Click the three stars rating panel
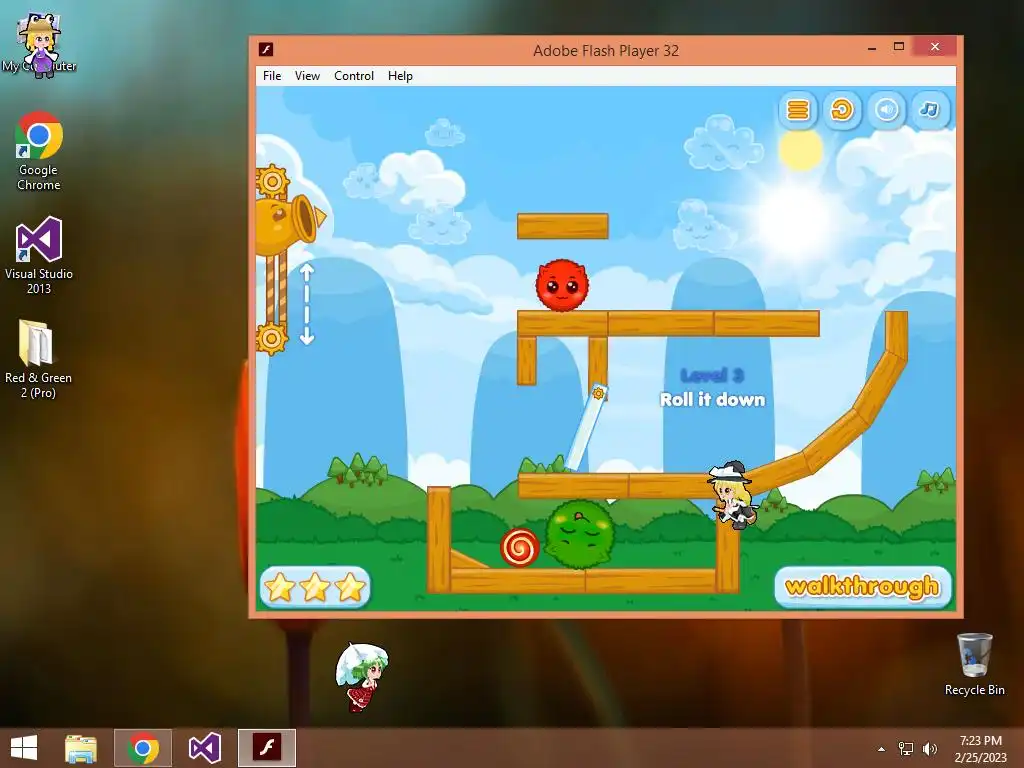1024x768 pixels. coord(315,586)
